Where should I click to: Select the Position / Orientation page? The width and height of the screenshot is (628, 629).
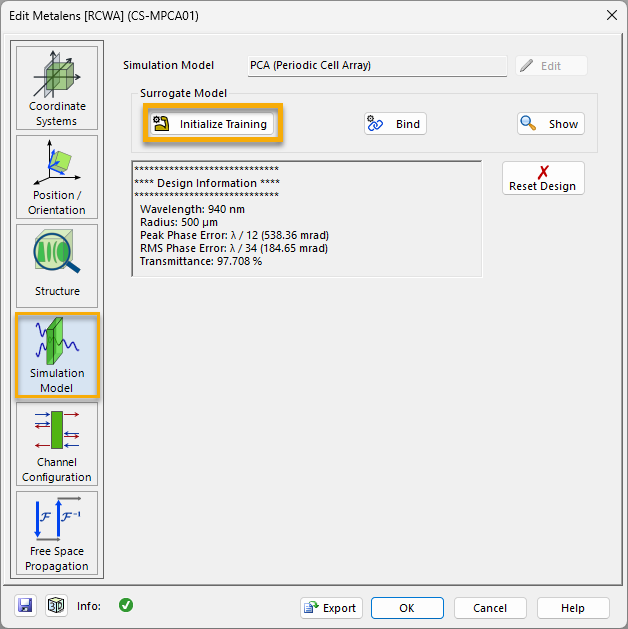point(57,177)
